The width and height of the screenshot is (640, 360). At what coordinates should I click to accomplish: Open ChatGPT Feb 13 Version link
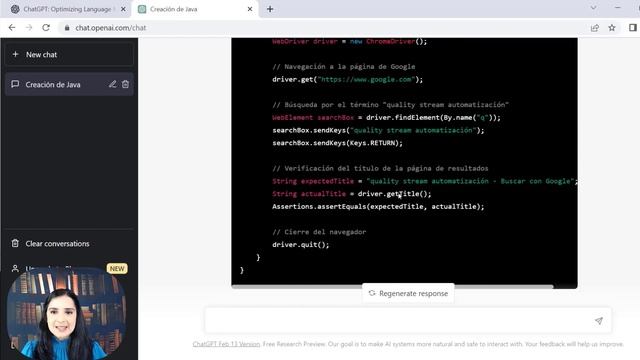point(226,344)
